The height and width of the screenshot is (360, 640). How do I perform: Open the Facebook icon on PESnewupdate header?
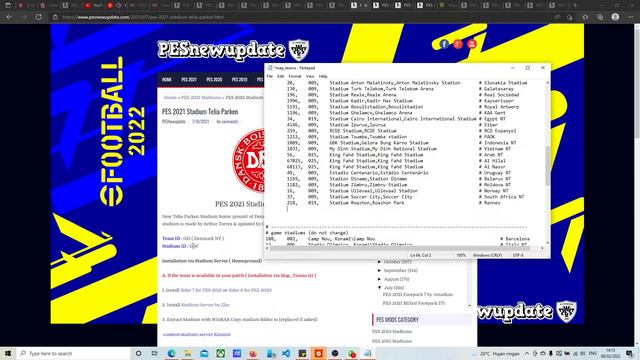[x=444, y=44]
